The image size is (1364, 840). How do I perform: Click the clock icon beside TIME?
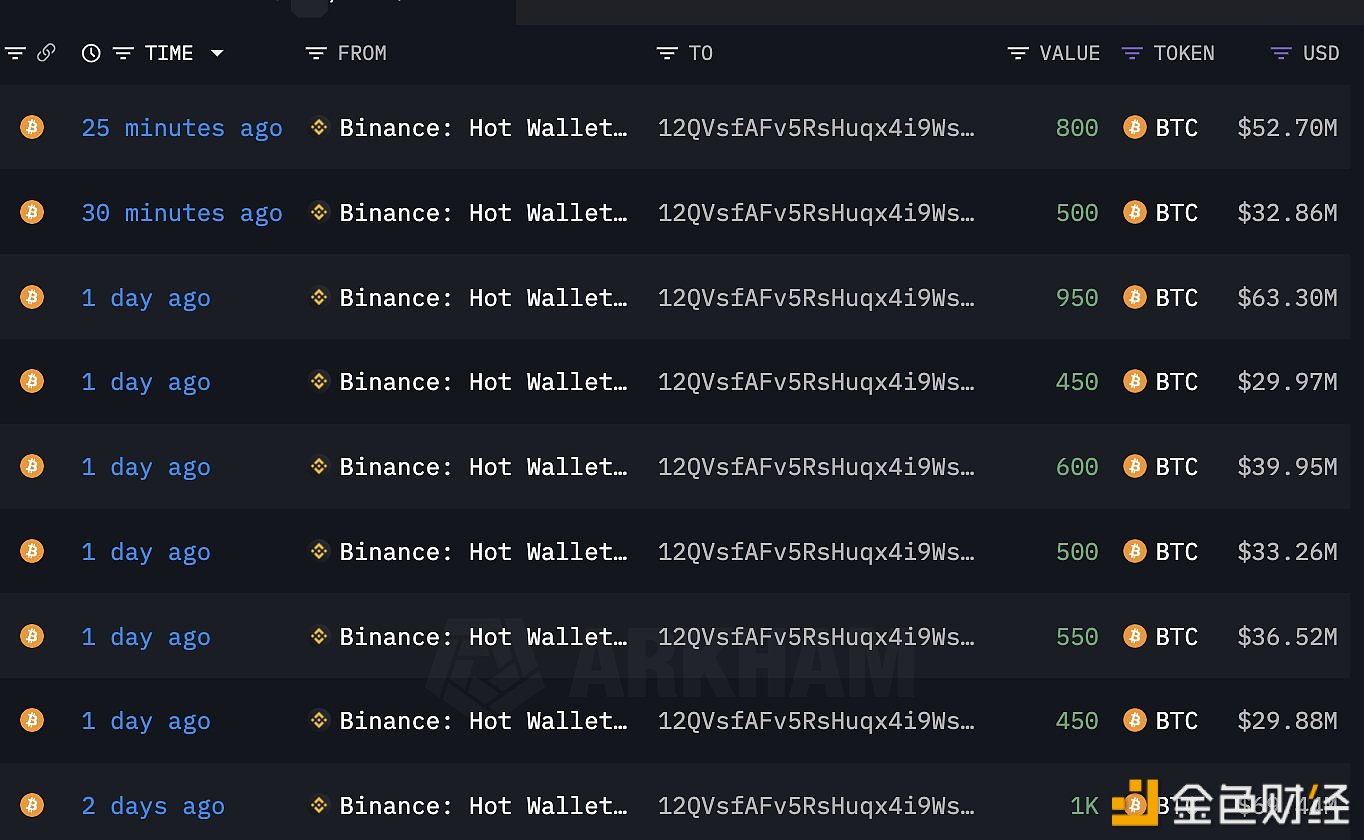91,53
